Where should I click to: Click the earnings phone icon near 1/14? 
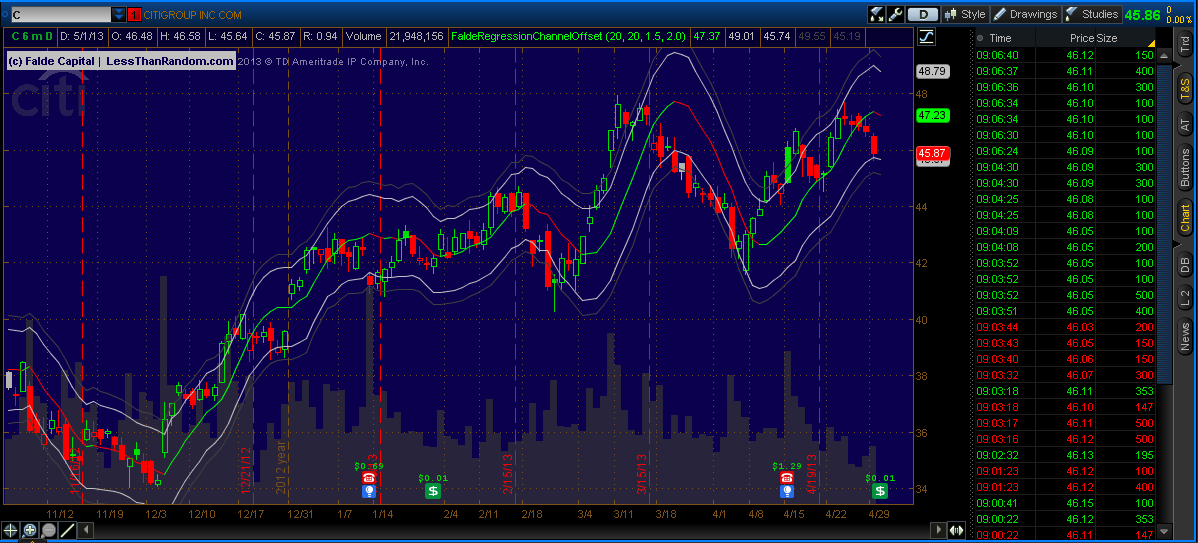point(369,477)
